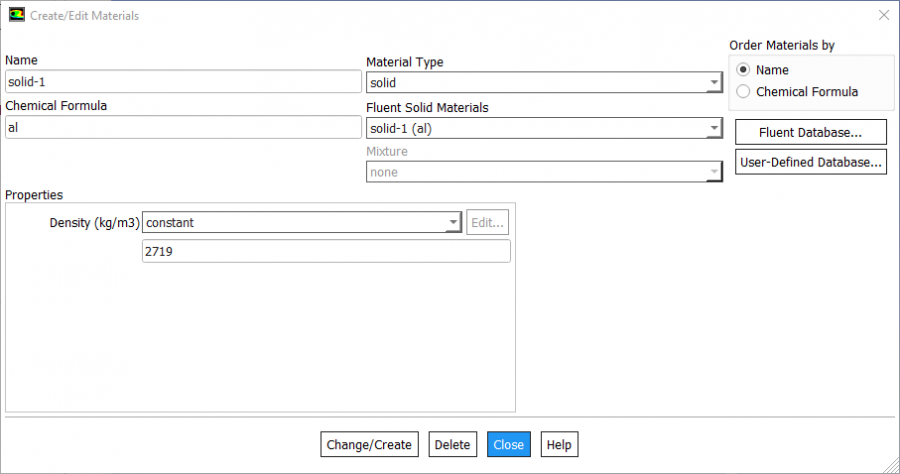
Task: Expand the Fluent Solid Materials list
Action: pyautogui.click(x=544, y=128)
